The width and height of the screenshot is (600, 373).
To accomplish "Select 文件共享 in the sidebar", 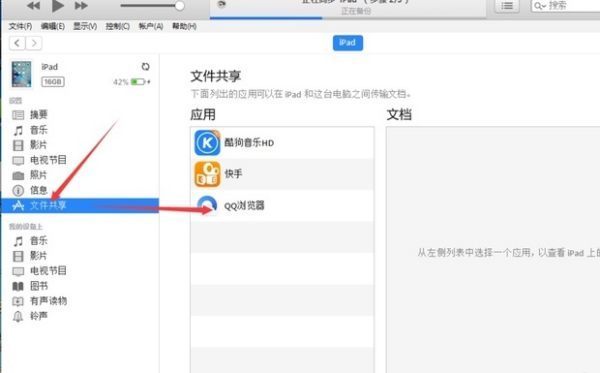I will point(80,205).
